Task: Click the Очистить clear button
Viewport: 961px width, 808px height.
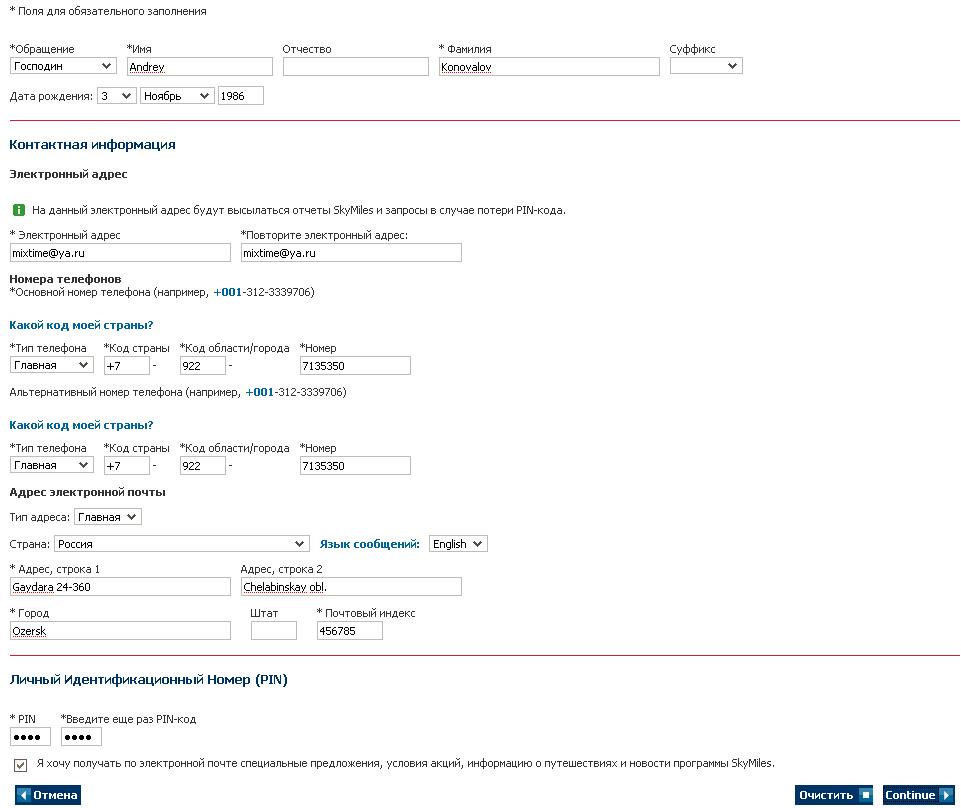Action: [x=834, y=795]
